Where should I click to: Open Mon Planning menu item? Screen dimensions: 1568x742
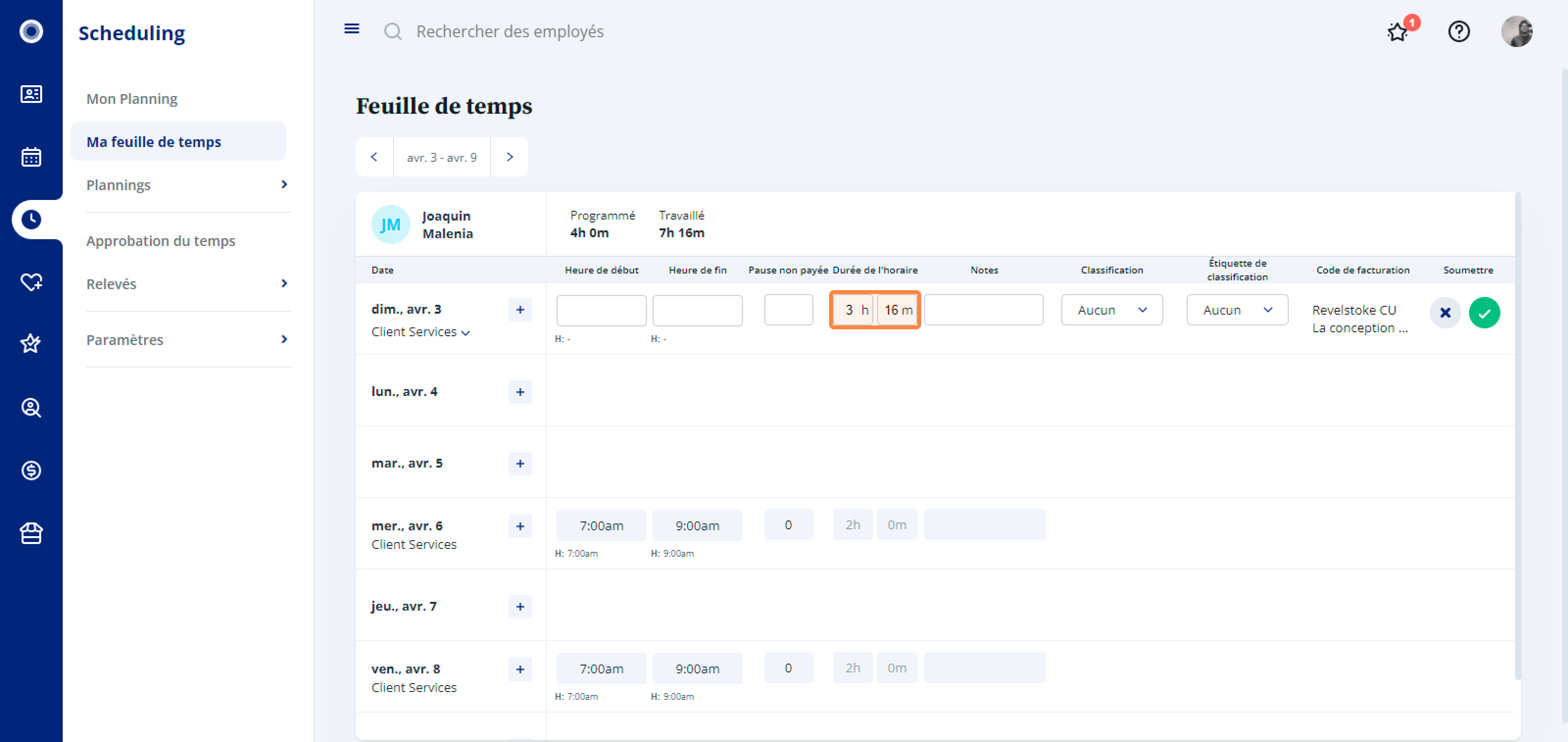[x=131, y=98]
